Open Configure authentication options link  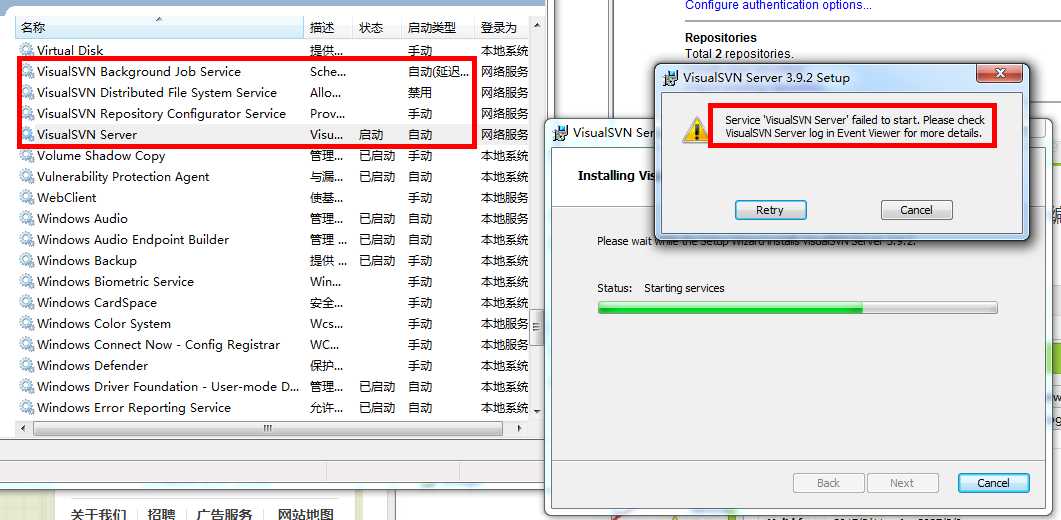(778, 5)
